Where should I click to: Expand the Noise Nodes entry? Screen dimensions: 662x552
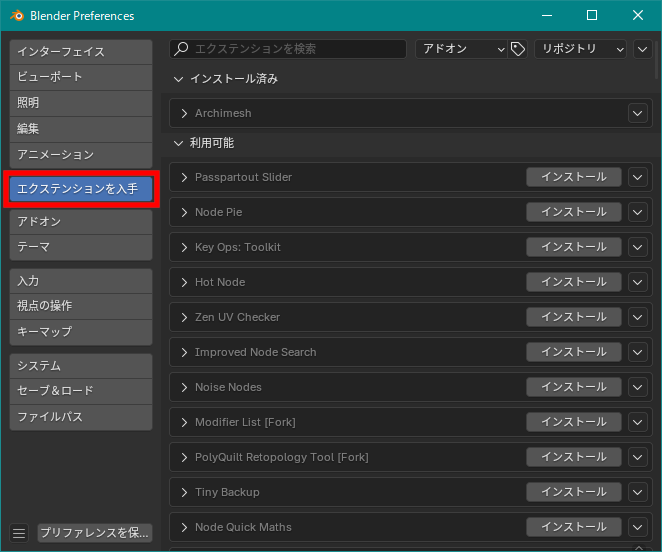[x=184, y=388]
